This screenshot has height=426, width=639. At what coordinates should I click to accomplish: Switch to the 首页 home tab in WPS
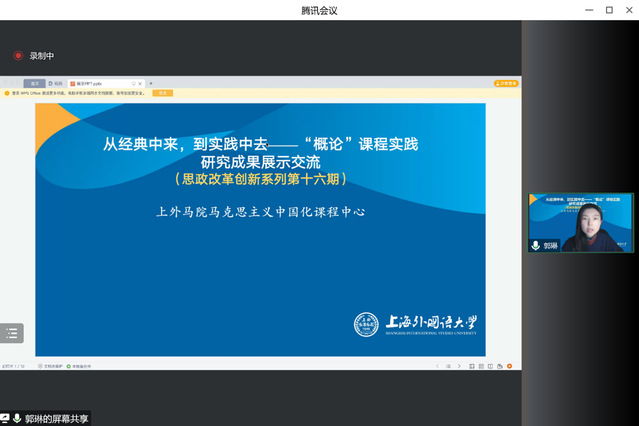35,83
